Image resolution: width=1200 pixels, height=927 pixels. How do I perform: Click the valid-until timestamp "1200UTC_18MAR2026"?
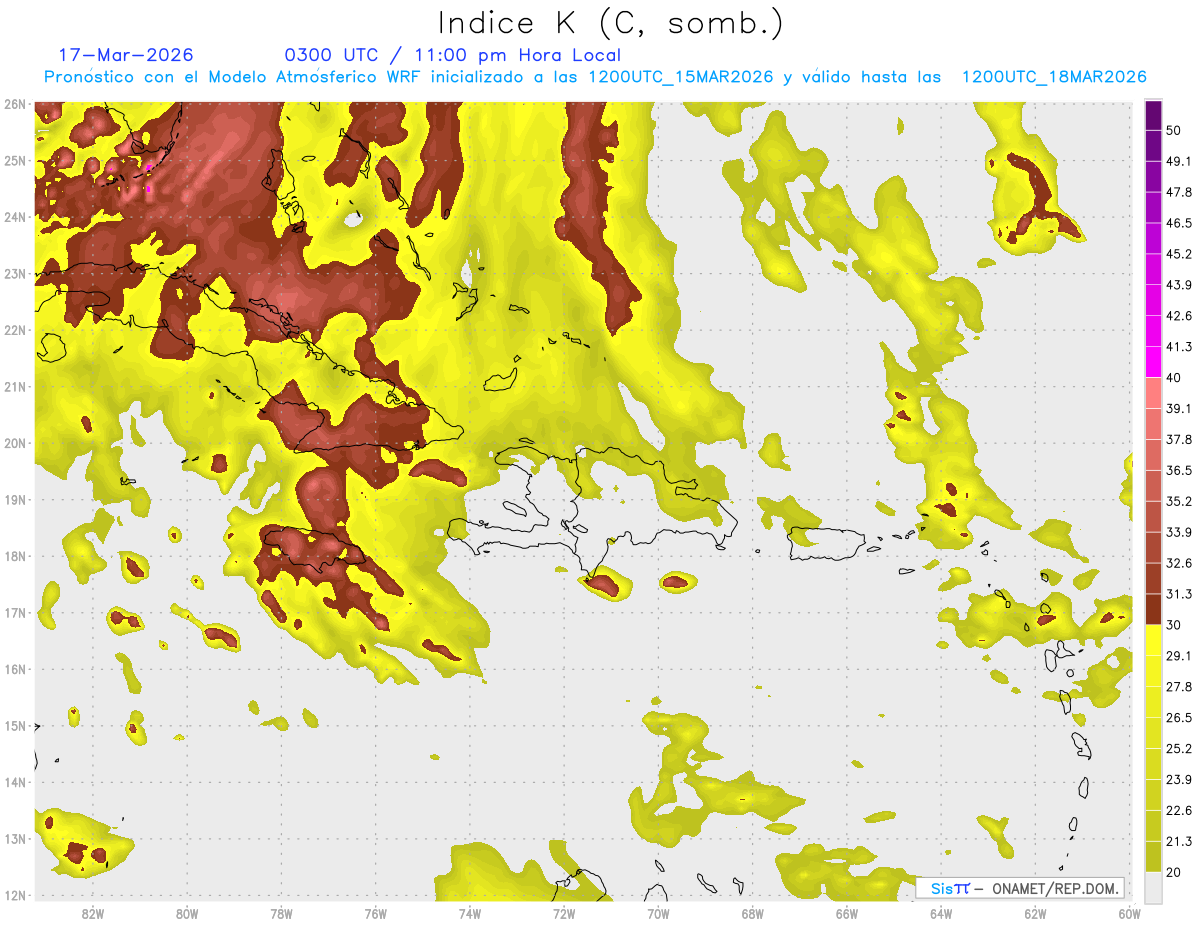pos(1054,77)
